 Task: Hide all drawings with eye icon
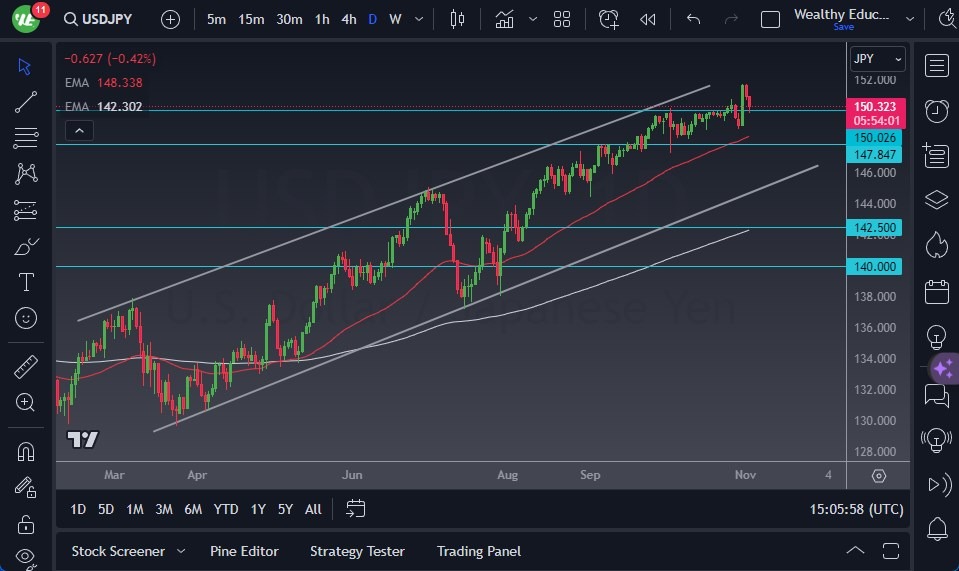point(26,557)
